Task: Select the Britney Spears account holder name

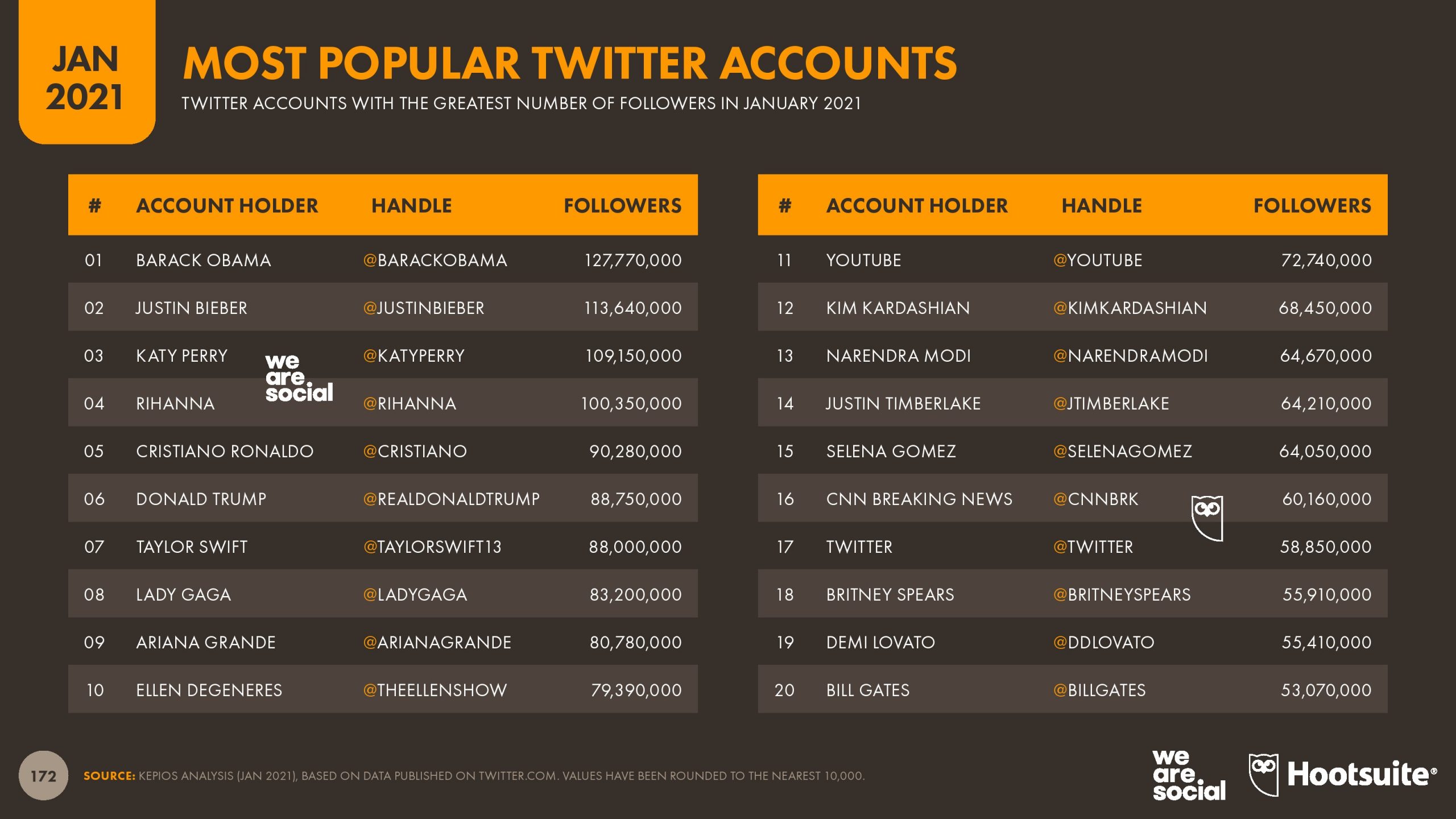Action: pos(890,594)
